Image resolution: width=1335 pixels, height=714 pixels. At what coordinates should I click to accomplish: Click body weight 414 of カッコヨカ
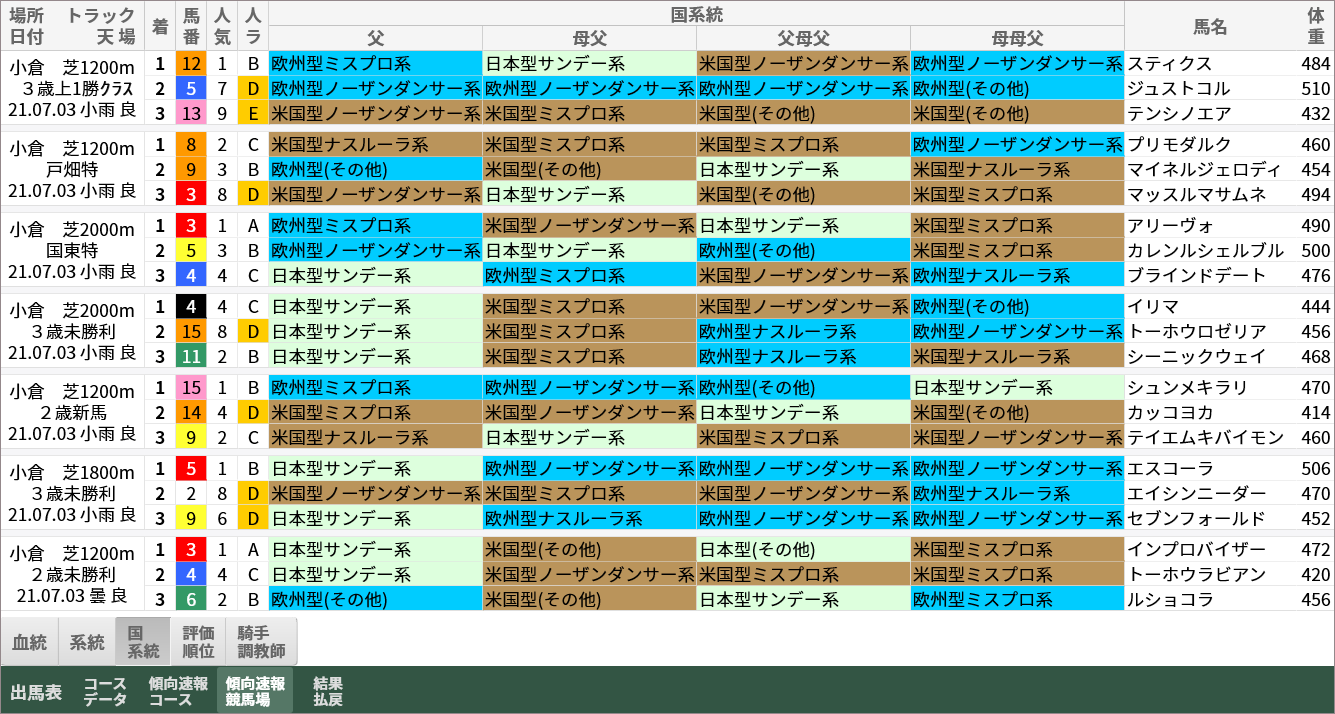click(x=1316, y=412)
